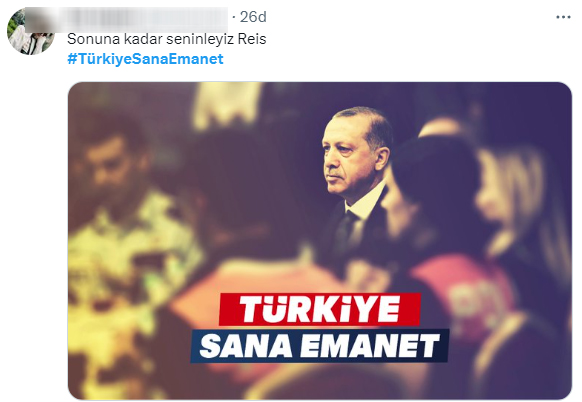582x402 pixels.
Task: Select the tweet text "Sonuna kadar seninleyiz Reis"
Action: tap(167, 39)
